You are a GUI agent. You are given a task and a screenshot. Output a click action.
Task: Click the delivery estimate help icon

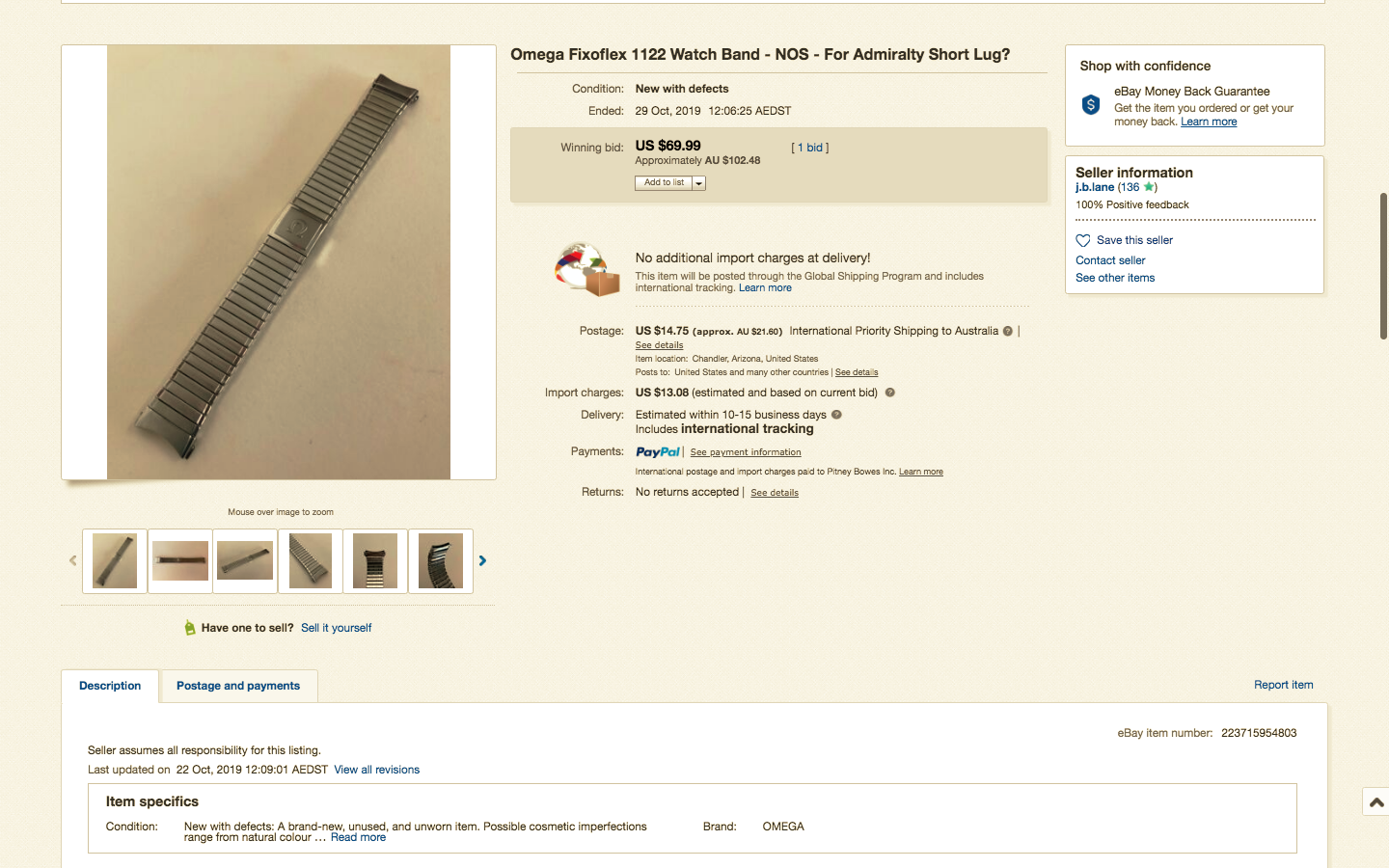coord(836,415)
